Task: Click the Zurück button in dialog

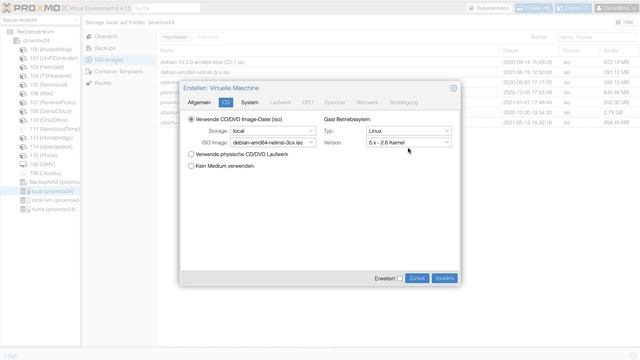Action: [x=417, y=278]
